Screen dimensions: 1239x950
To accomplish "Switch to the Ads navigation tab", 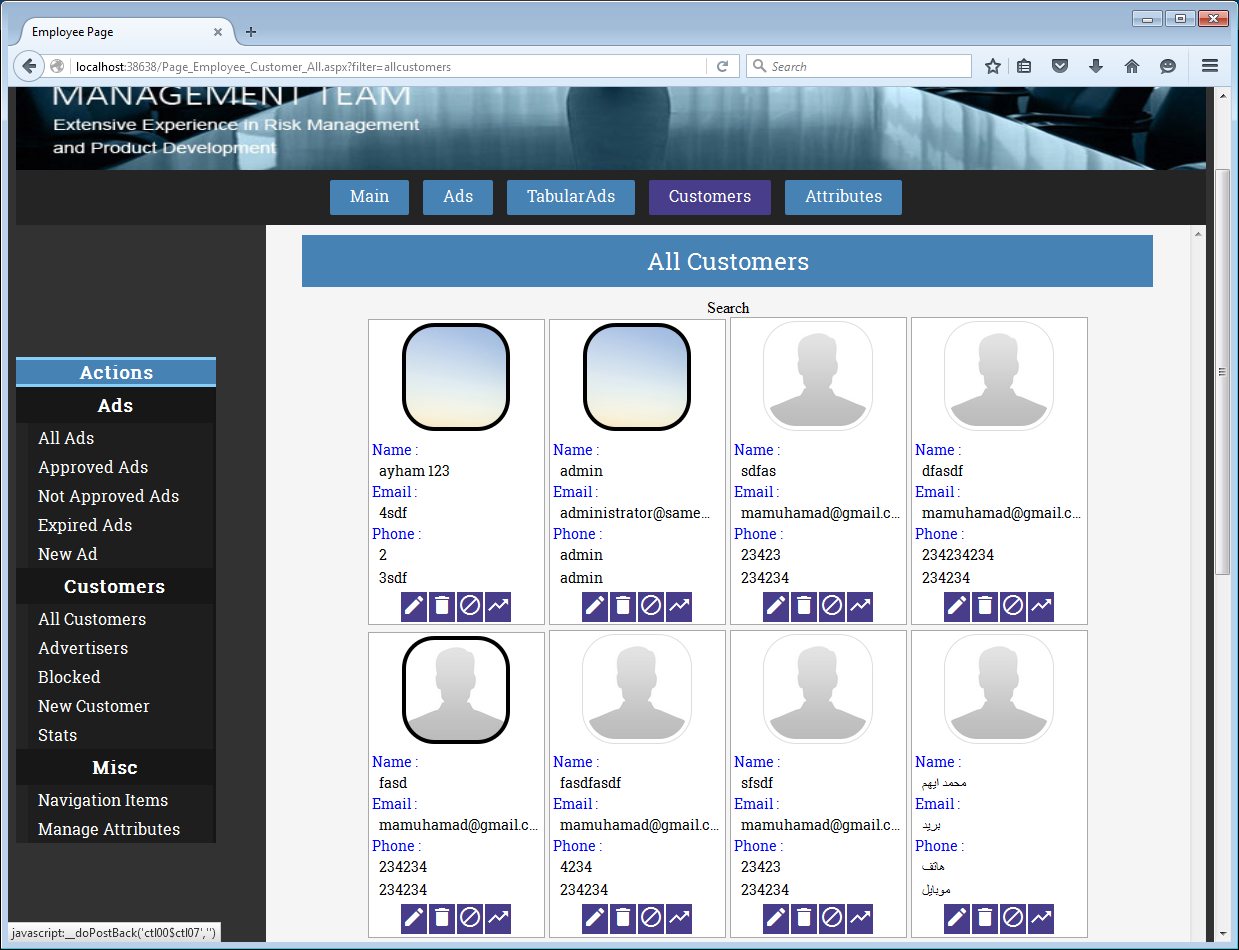I will 458,197.
